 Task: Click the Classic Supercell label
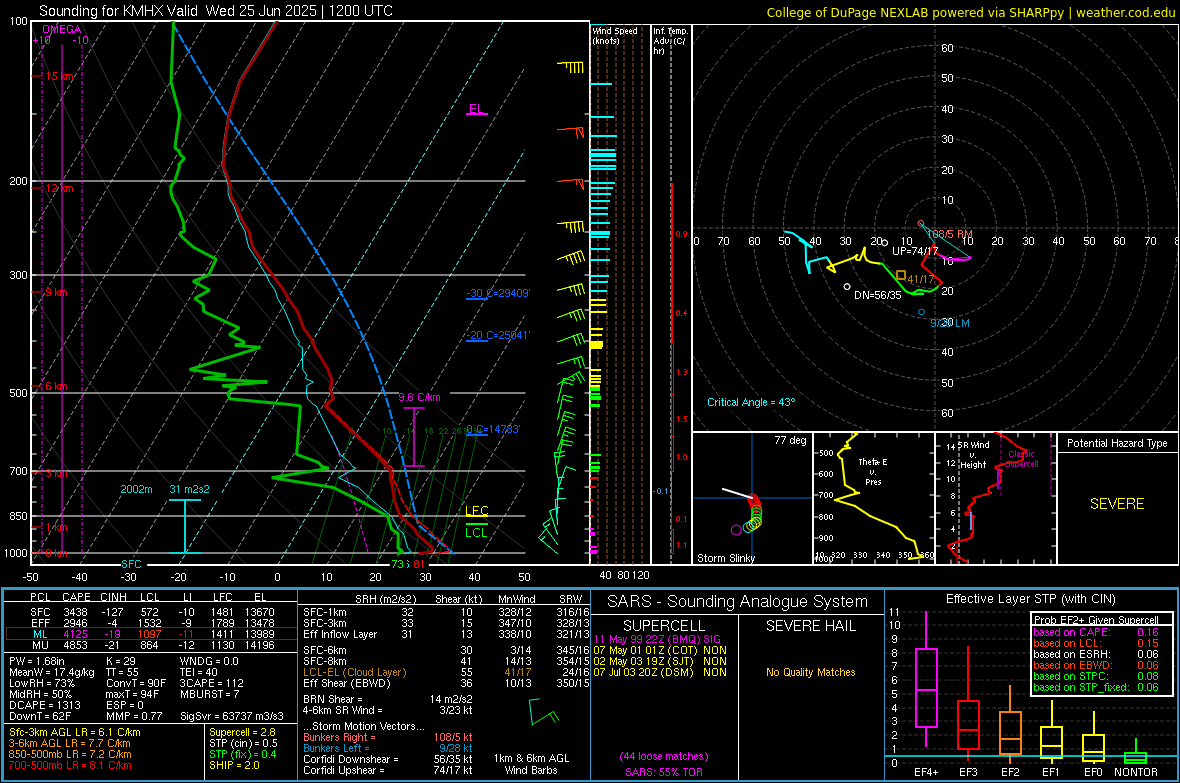click(1022, 459)
